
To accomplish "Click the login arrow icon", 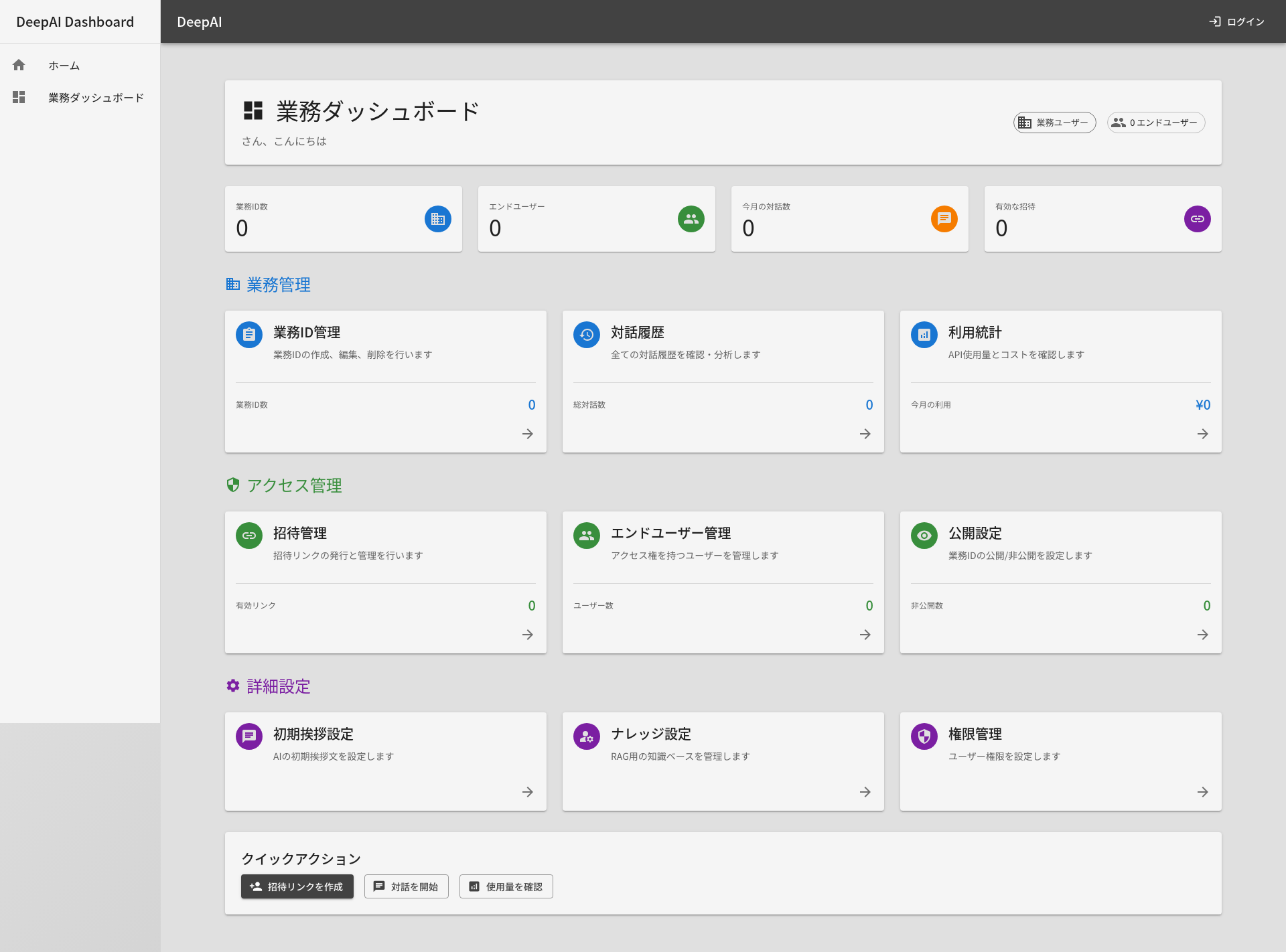I will [1215, 21].
